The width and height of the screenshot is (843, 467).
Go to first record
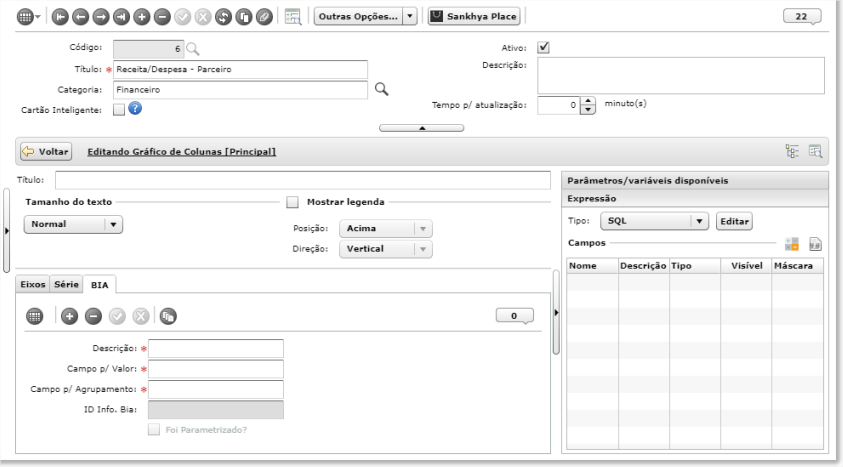pyautogui.click(x=60, y=17)
